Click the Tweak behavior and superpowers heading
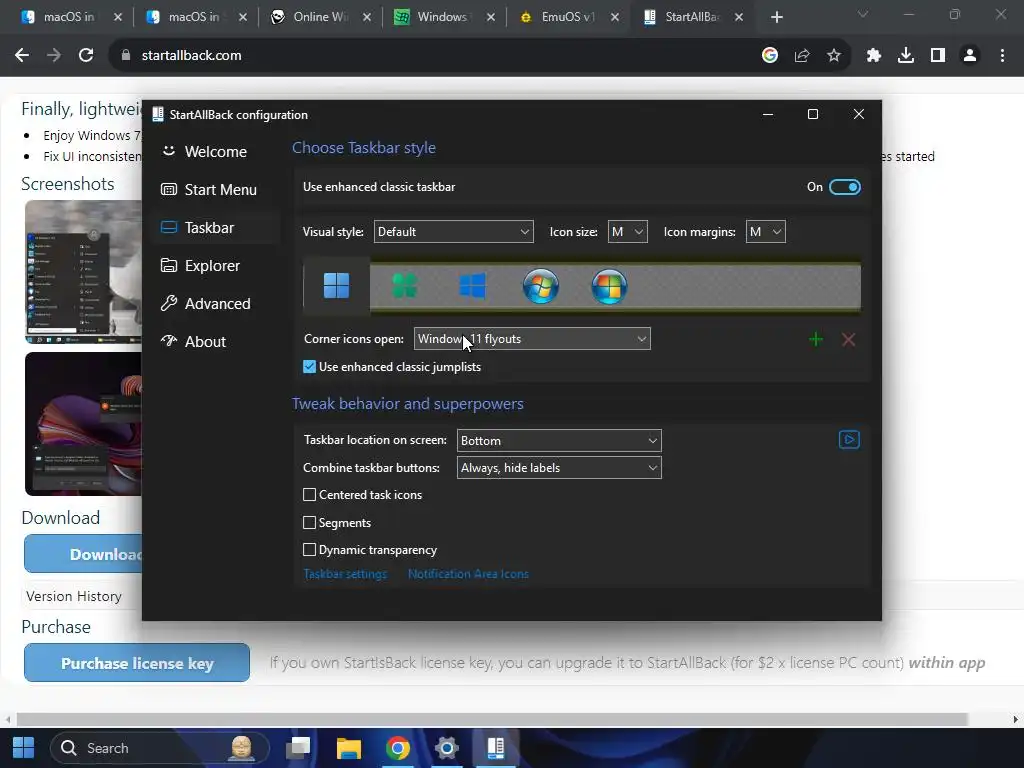Viewport: 1024px width, 768px height. pyautogui.click(x=408, y=404)
